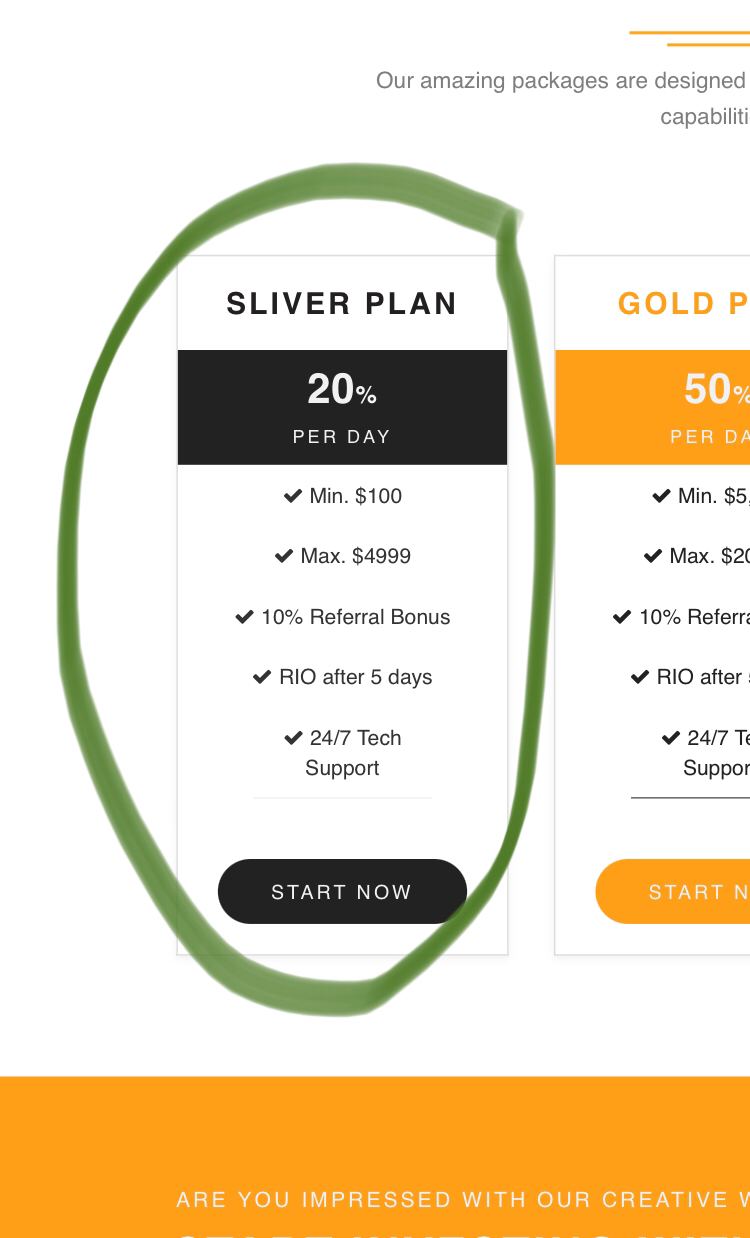The image size is (750, 1238).
Task: Click Sliver plan 24/7 Tech Support text
Action: pos(350,752)
